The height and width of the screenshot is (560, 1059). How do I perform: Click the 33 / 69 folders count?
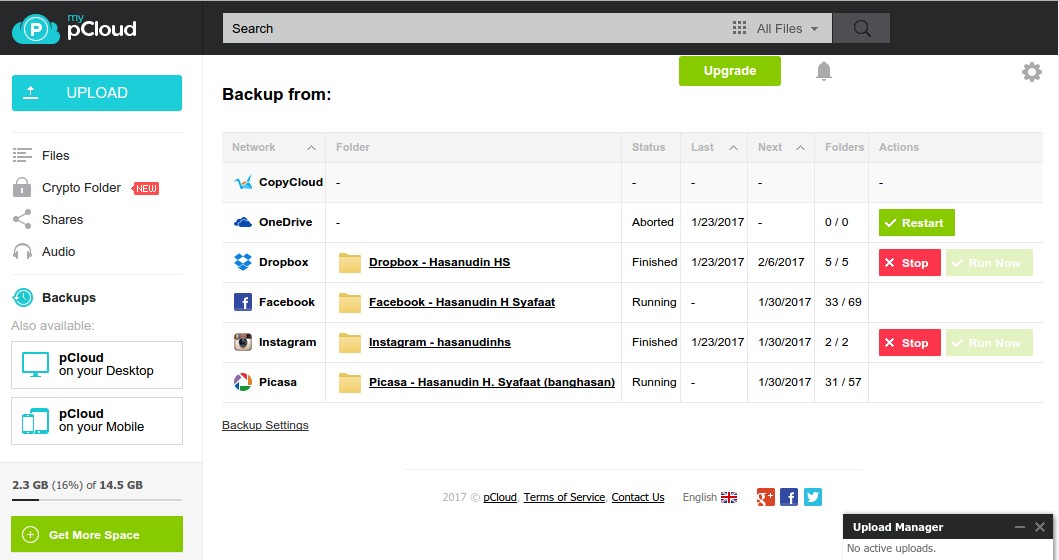[x=843, y=302]
